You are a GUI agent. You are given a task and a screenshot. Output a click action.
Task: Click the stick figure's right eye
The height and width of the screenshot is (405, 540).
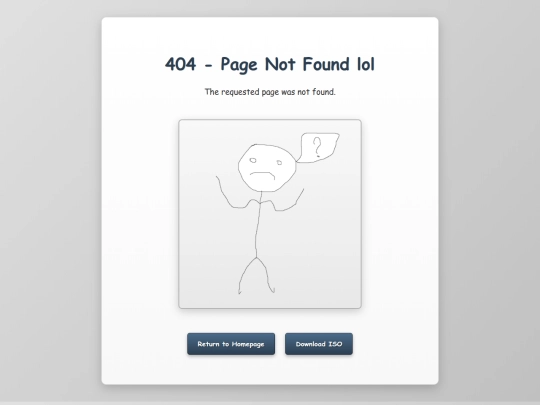279,162
